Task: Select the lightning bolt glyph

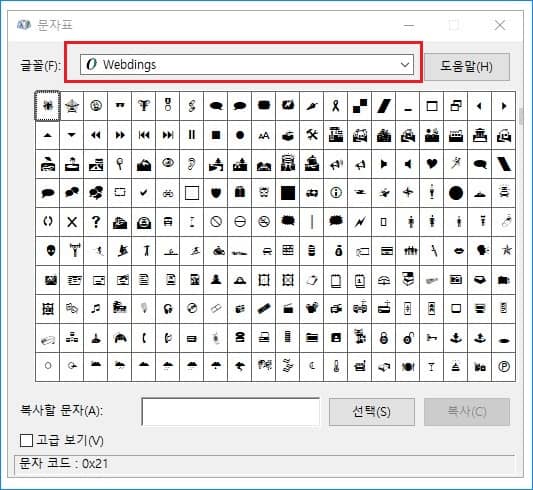Action: click(x=360, y=222)
